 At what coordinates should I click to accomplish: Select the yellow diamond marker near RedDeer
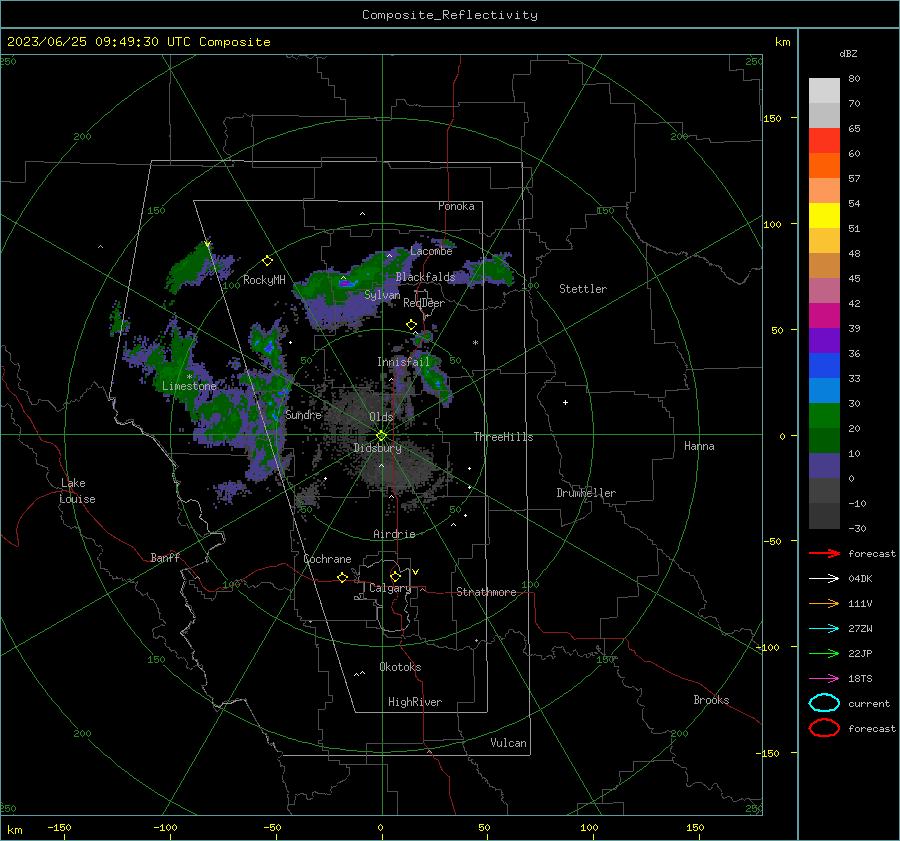(x=411, y=325)
